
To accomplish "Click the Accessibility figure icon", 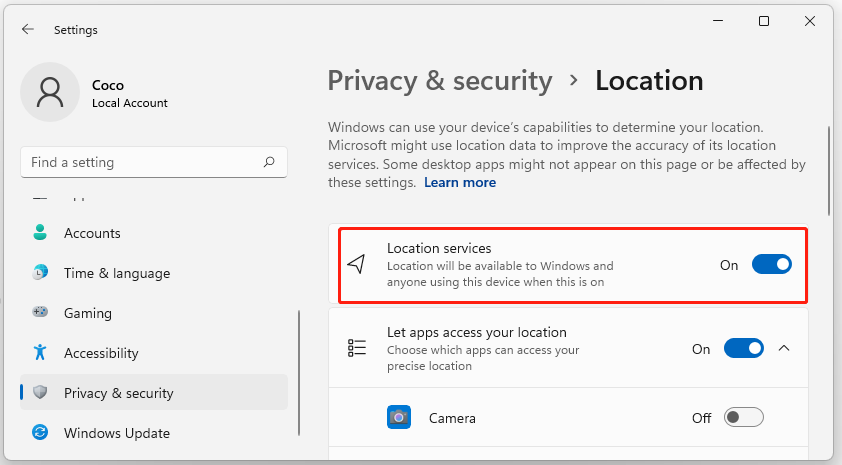I will click(40, 352).
